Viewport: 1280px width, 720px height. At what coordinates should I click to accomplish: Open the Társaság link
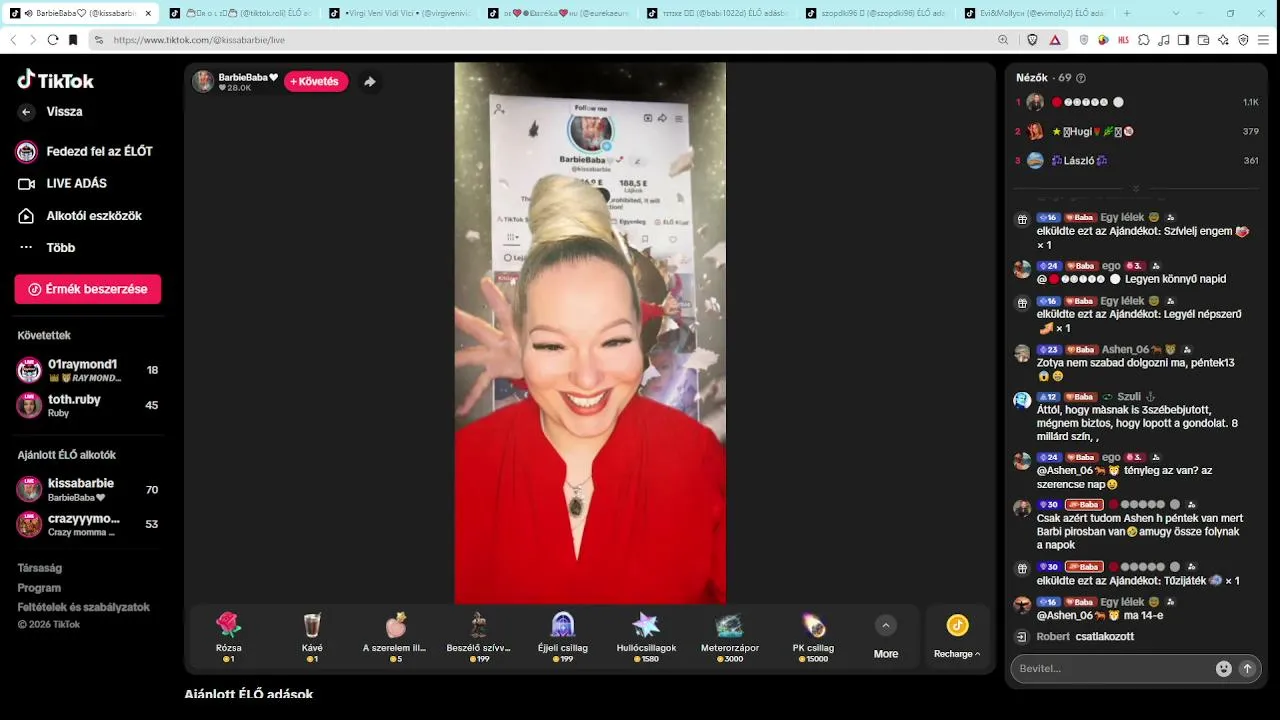39,568
